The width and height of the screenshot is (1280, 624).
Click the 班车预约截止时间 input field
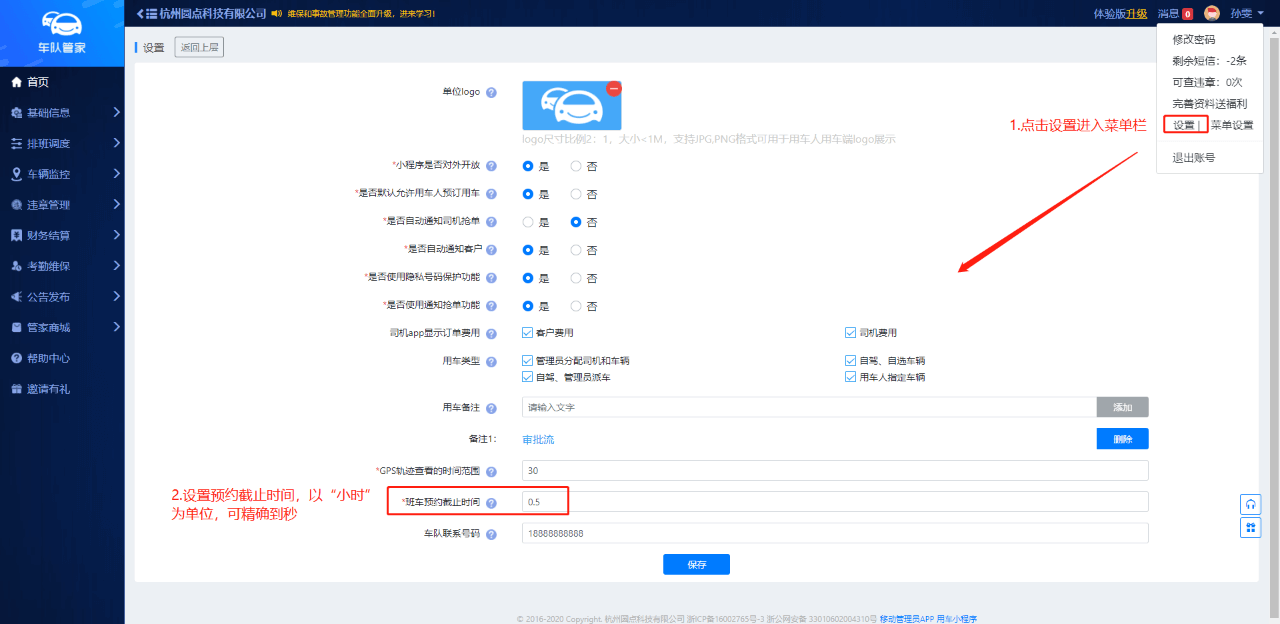coord(834,502)
